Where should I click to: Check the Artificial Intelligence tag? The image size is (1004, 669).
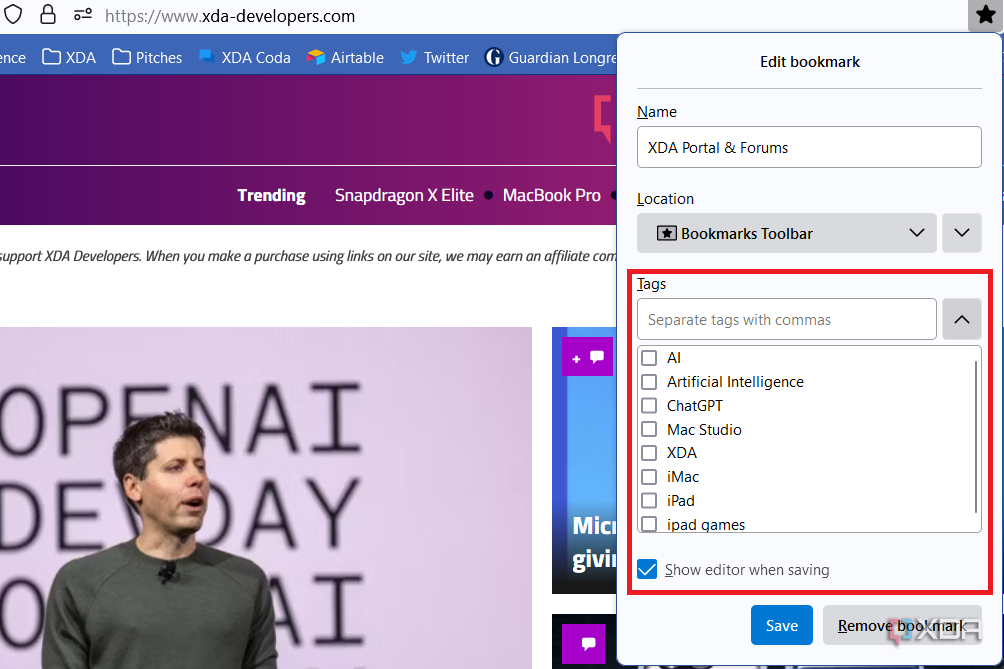click(649, 382)
